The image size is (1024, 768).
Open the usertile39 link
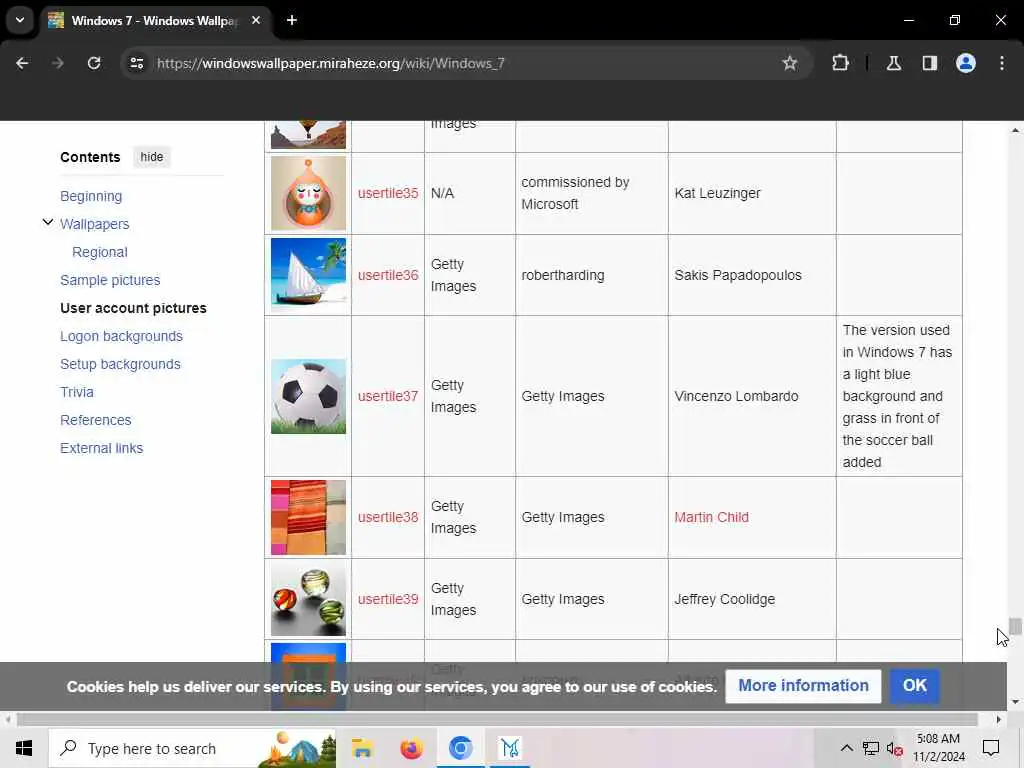point(388,599)
